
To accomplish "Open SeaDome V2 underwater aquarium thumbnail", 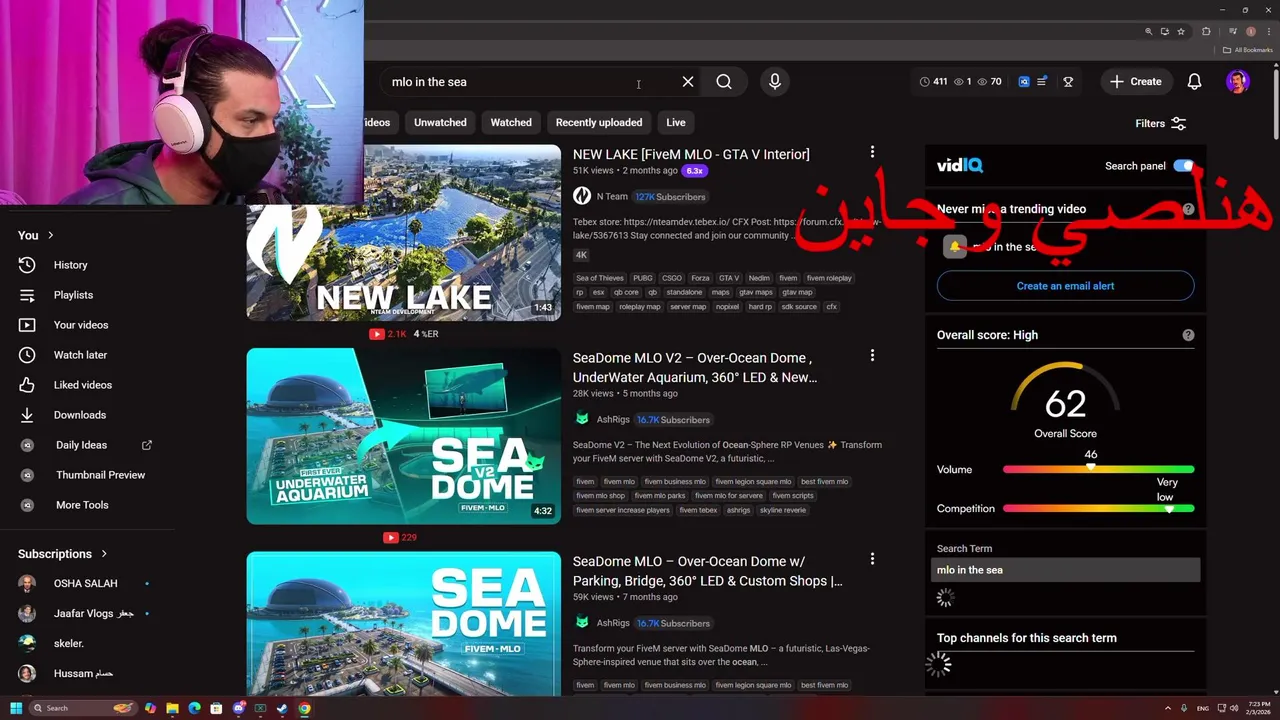I will click(x=404, y=436).
